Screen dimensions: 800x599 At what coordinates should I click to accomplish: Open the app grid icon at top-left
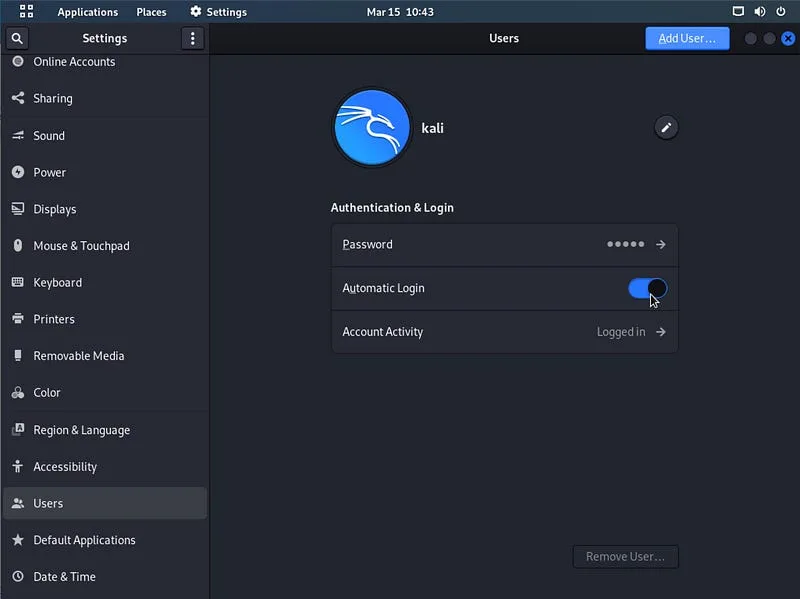click(x=24, y=11)
